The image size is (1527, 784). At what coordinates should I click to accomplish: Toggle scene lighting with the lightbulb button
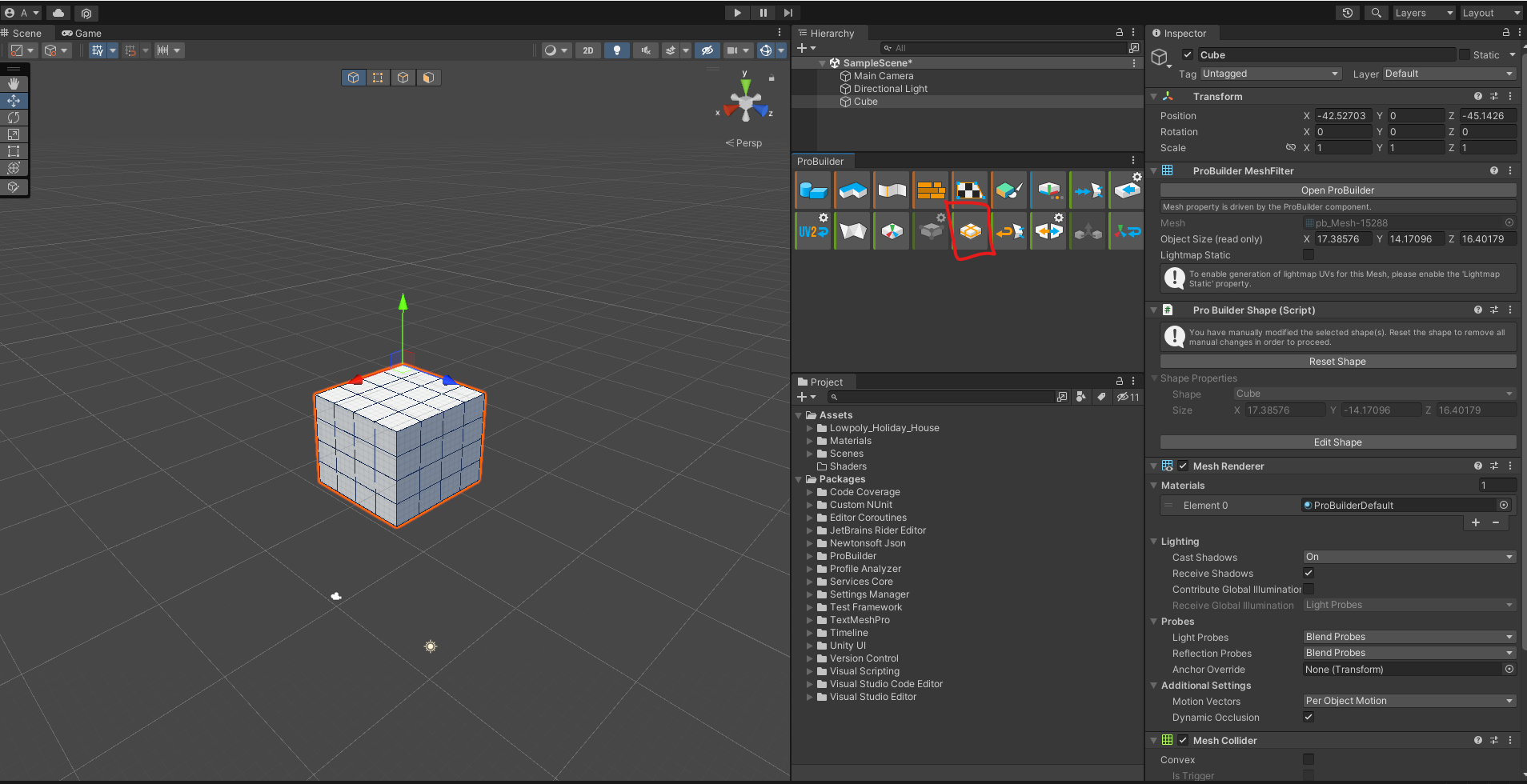616,50
